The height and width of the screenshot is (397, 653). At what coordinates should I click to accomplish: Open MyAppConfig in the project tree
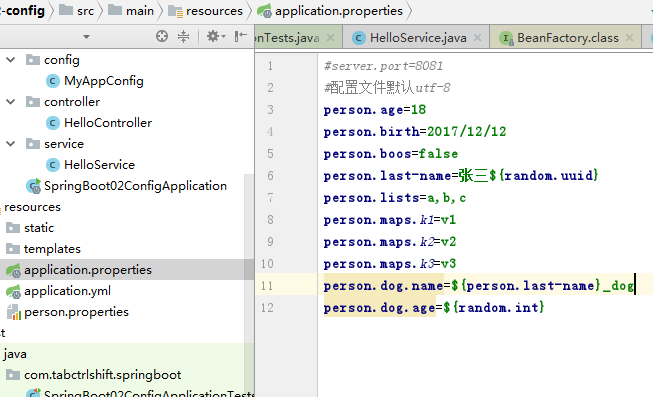click(x=104, y=81)
